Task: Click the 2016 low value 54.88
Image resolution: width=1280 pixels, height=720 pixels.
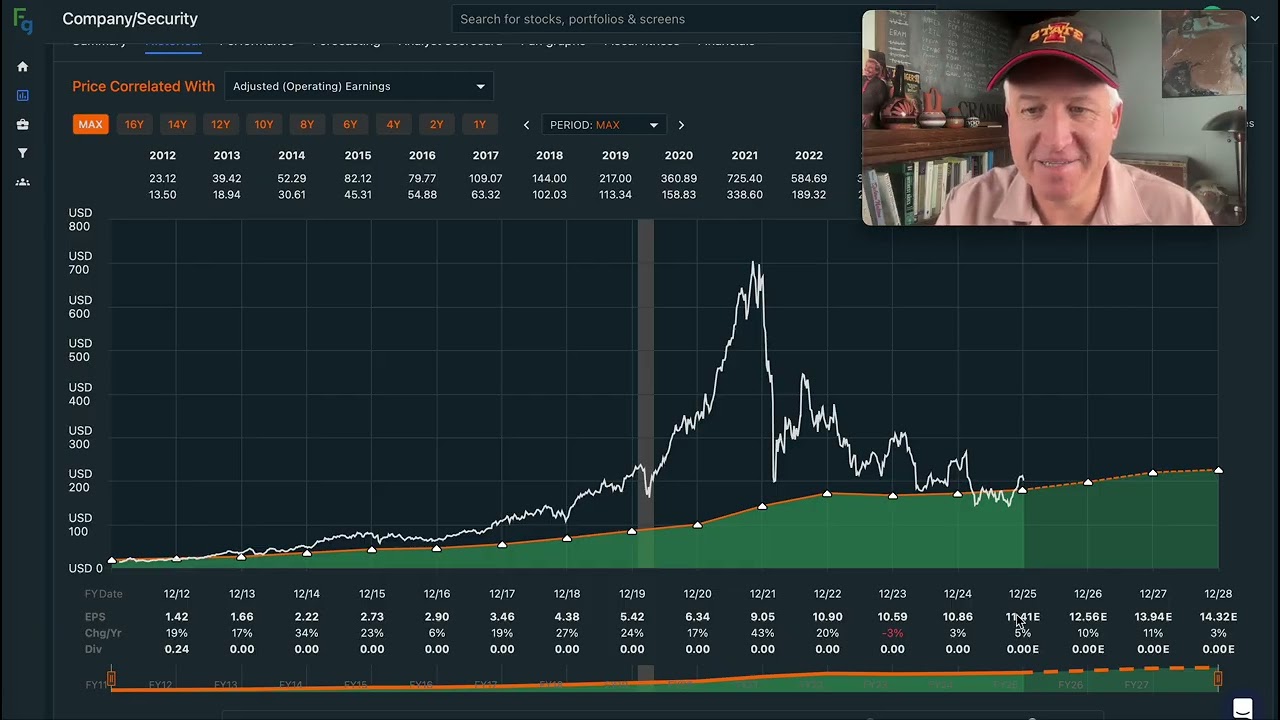Action: 422,194
